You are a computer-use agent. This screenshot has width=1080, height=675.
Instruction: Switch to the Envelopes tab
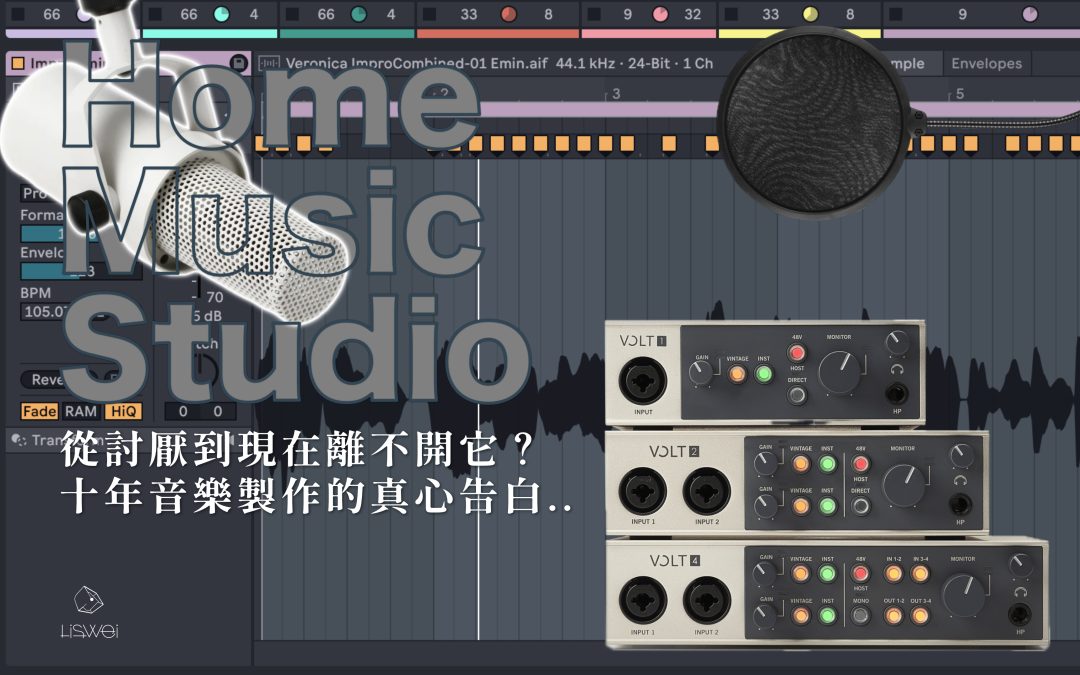point(987,63)
